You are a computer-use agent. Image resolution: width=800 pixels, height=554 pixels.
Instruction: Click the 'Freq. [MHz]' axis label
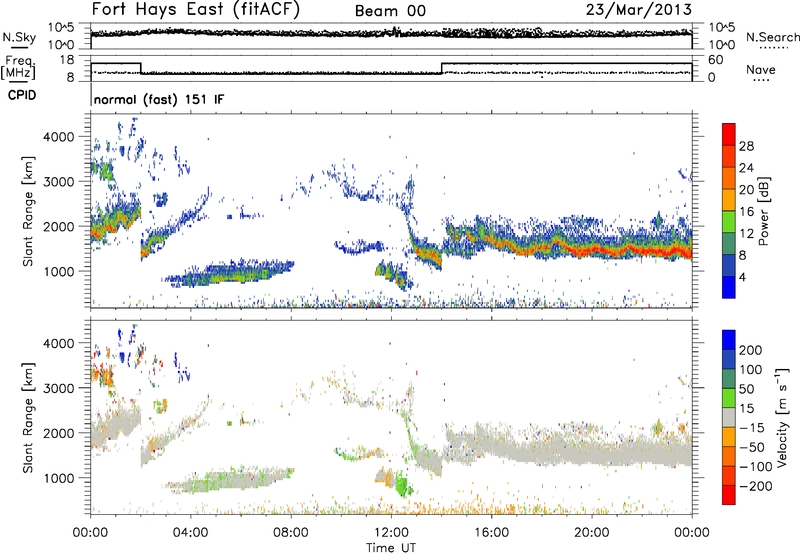18,68
